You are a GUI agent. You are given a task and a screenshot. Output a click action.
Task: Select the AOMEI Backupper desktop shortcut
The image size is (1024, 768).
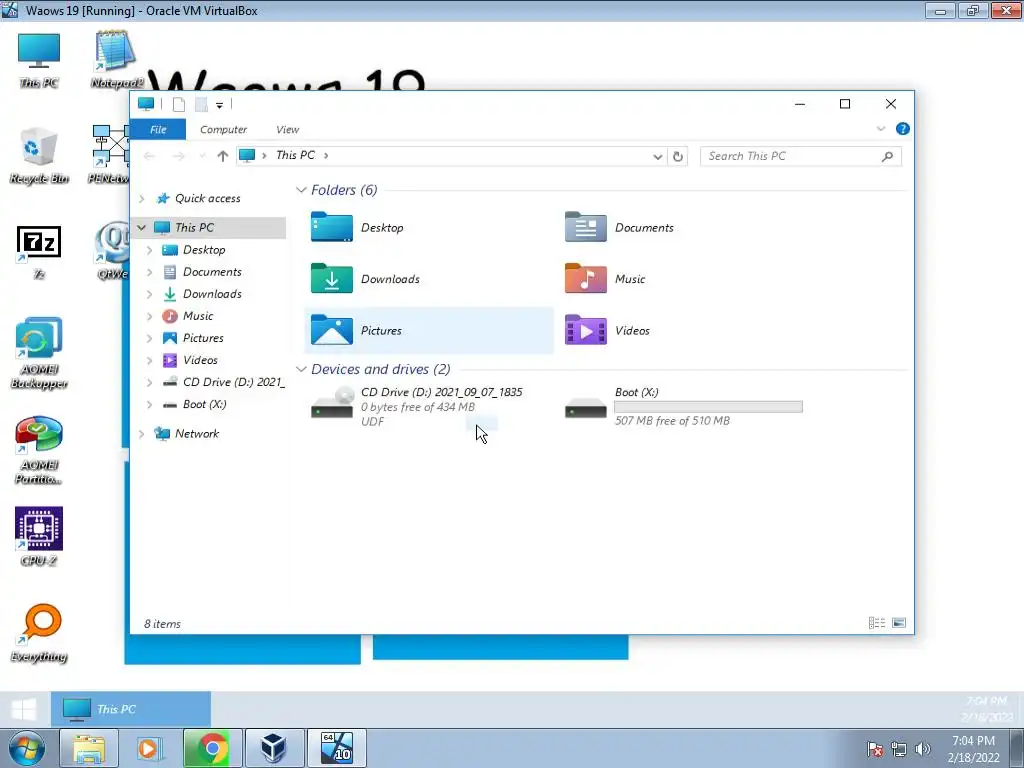pos(39,353)
